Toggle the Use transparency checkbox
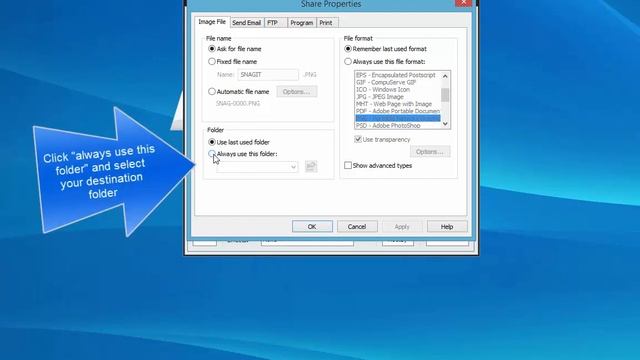This screenshot has height=360, width=640. click(358, 139)
